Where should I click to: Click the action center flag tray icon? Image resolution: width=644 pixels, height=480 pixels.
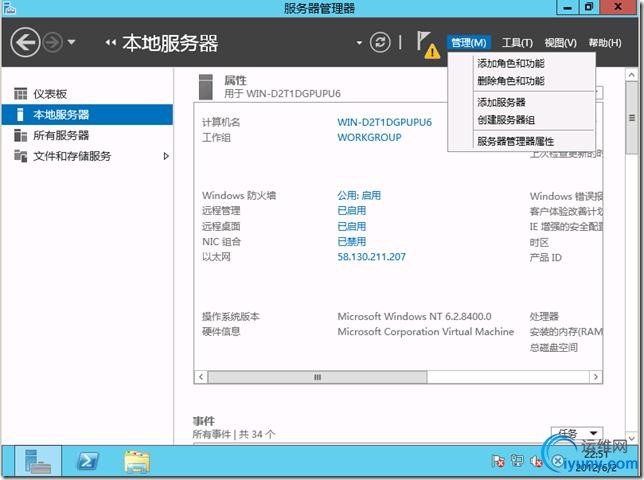pyautogui.click(x=498, y=462)
